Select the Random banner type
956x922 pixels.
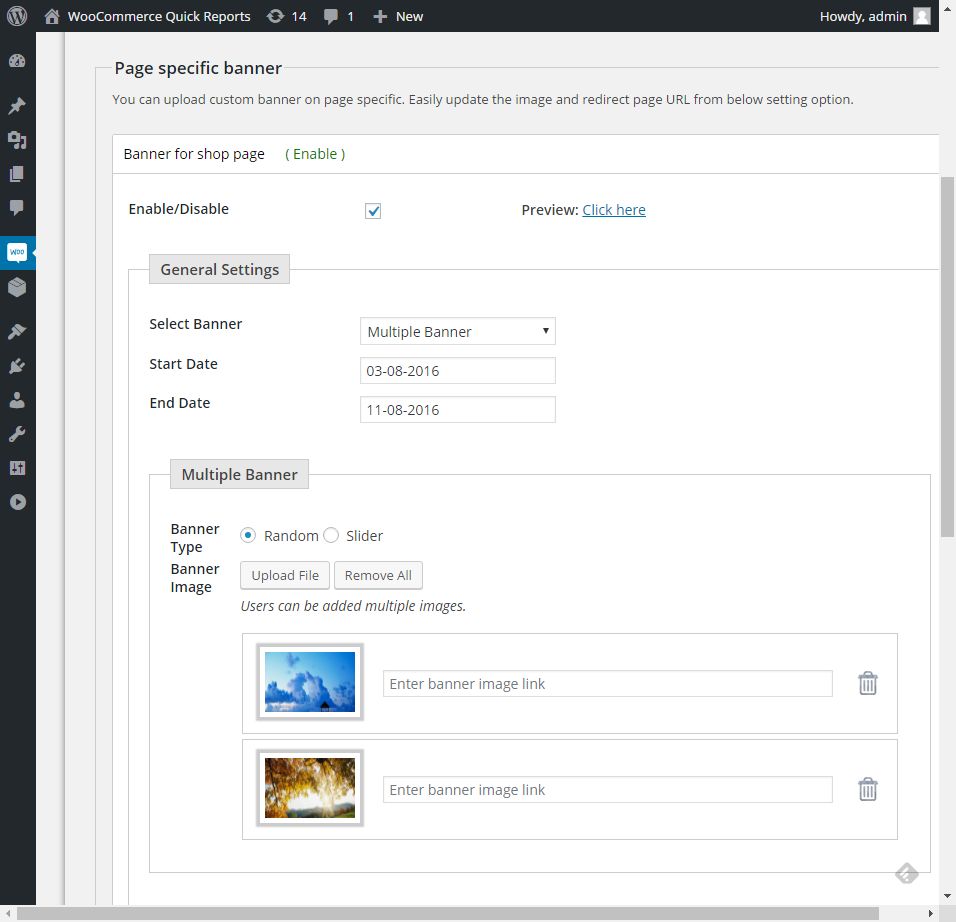[248, 536]
